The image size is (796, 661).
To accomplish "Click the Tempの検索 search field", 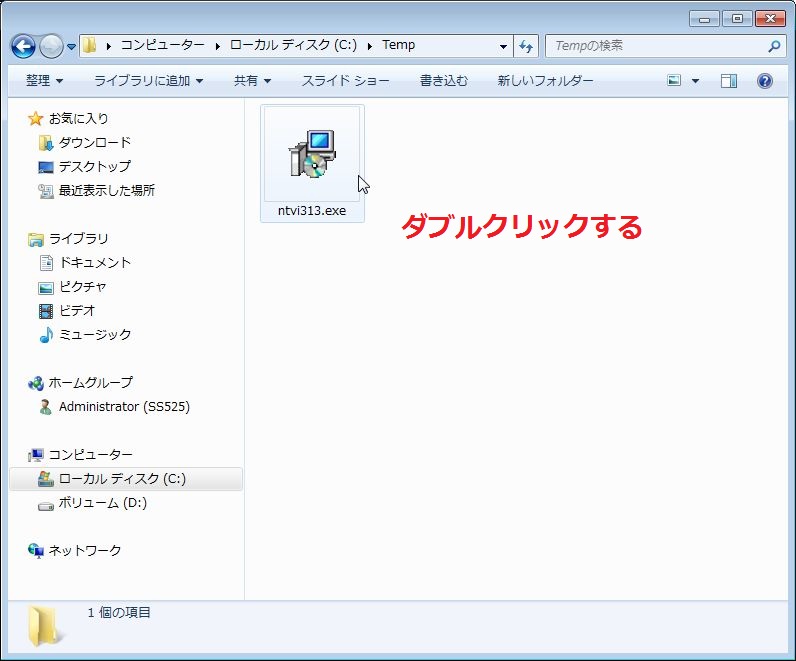I will pos(655,46).
